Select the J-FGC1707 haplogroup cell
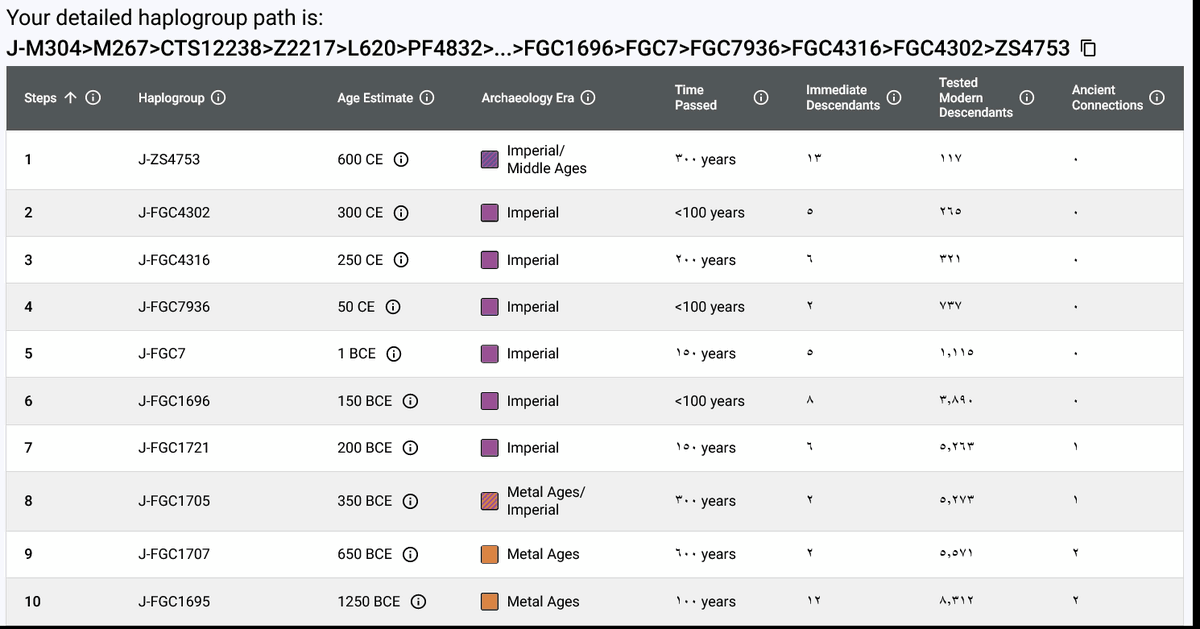Image resolution: width=1200 pixels, height=629 pixels. tap(174, 554)
